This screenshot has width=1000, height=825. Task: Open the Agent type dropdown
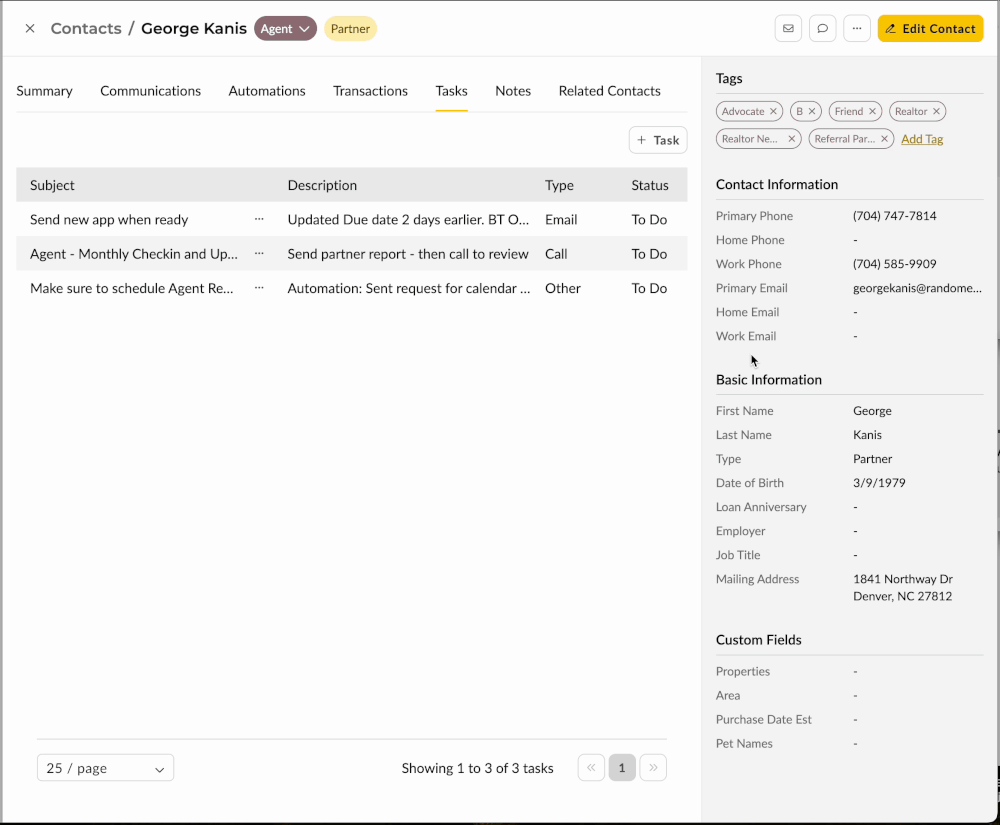pos(285,28)
